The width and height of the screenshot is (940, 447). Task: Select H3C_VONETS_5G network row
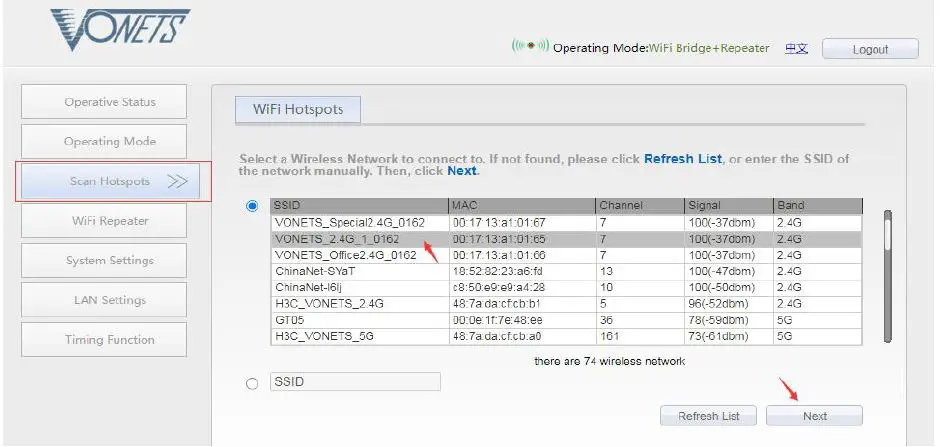(566, 337)
